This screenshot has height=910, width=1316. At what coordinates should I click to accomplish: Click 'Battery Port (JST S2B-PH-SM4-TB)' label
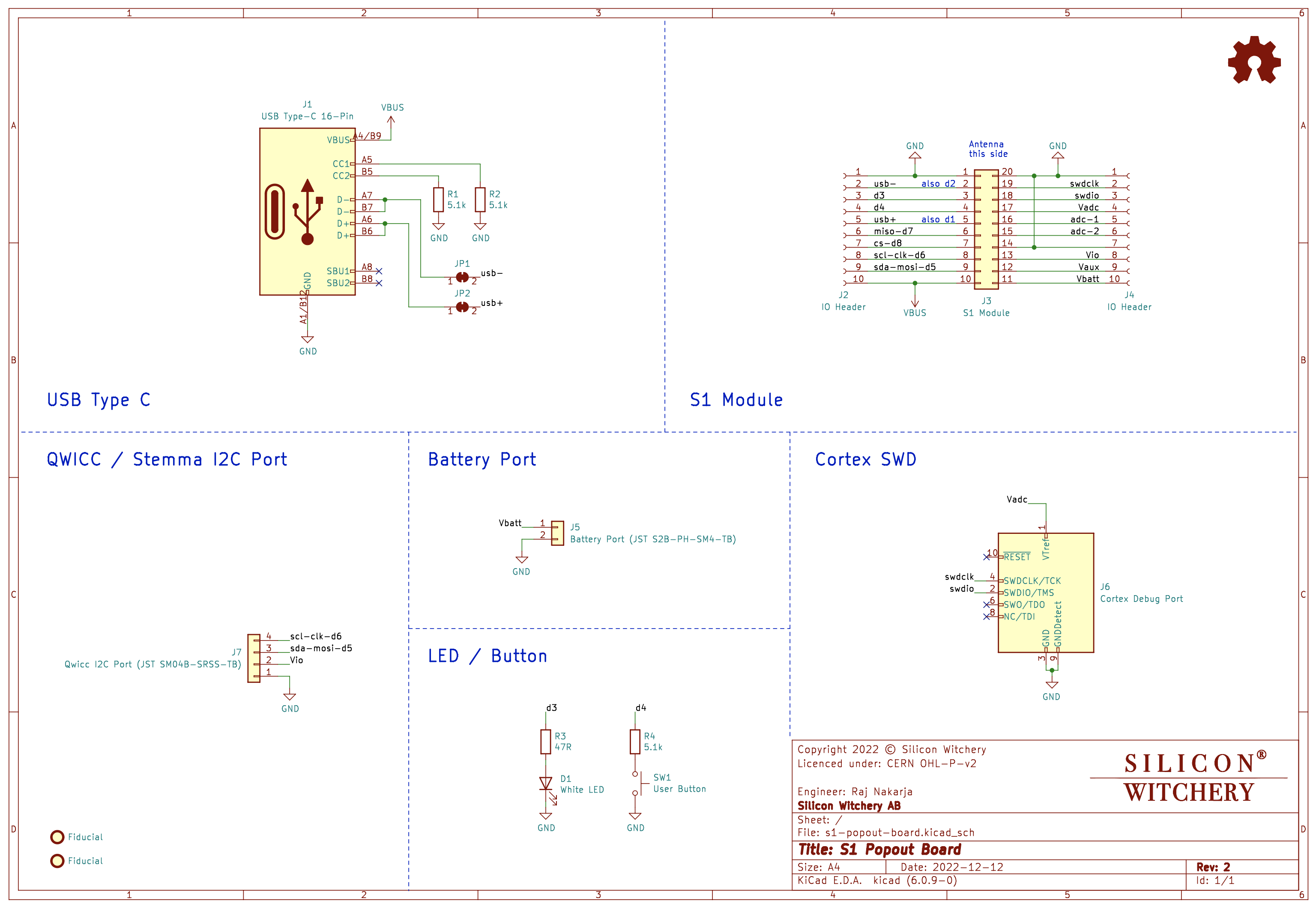tap(652, 539)
